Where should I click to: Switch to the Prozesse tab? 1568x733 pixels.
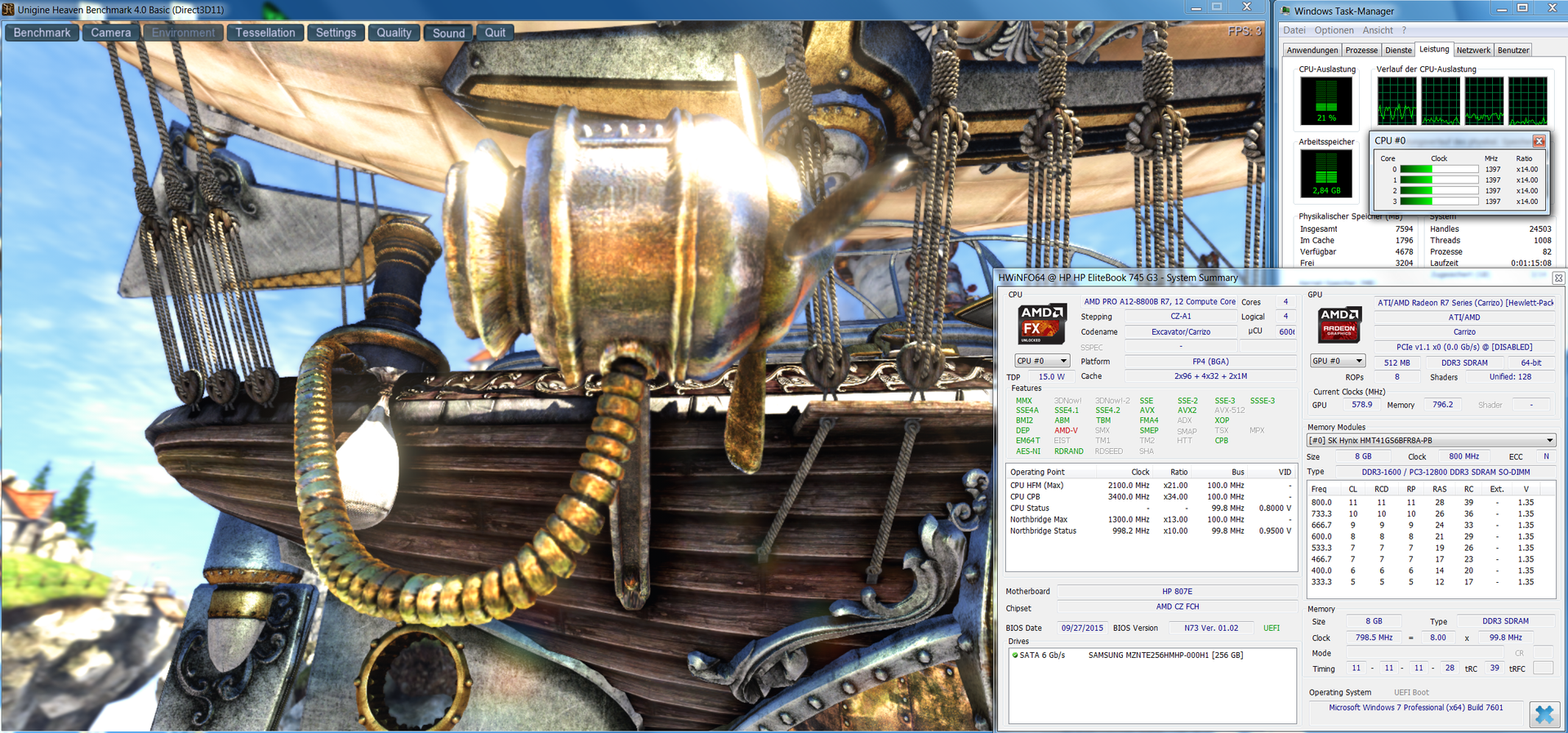click(1361, 51)
